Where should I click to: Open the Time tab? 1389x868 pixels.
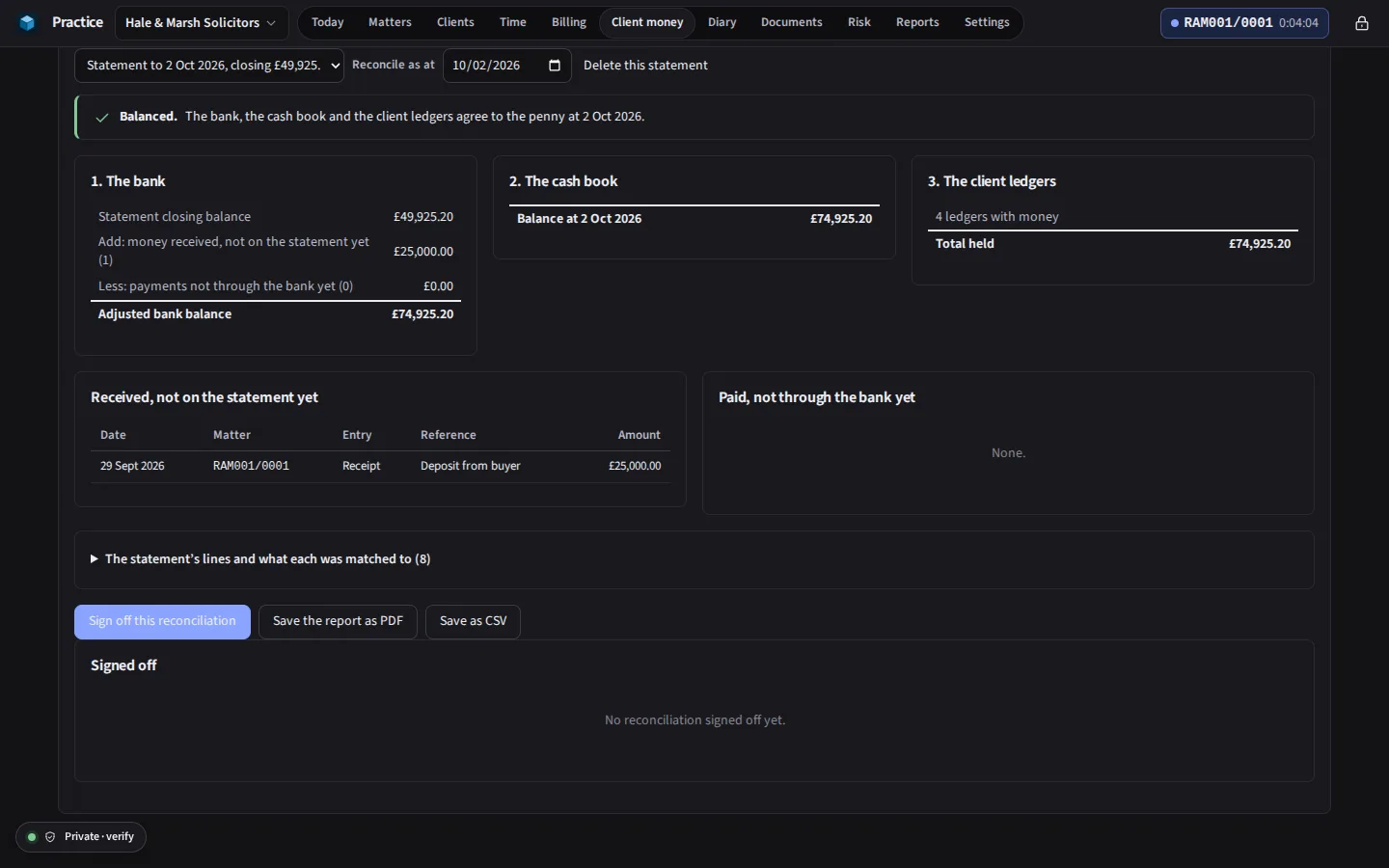pos(513,22)
